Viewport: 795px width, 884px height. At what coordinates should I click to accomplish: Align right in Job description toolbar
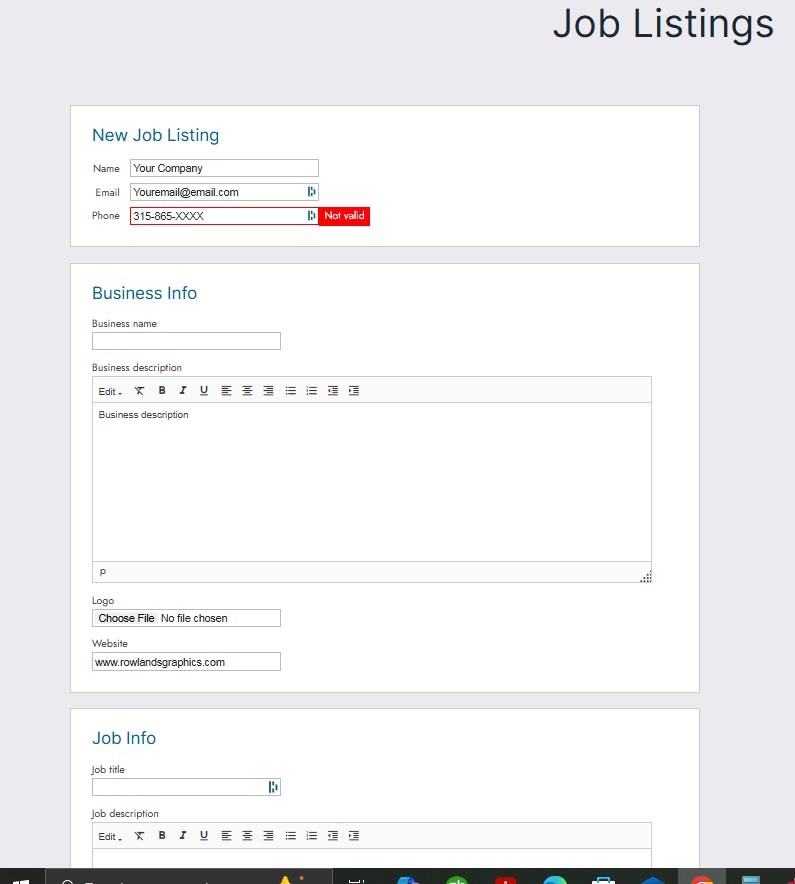coord(268,835)
